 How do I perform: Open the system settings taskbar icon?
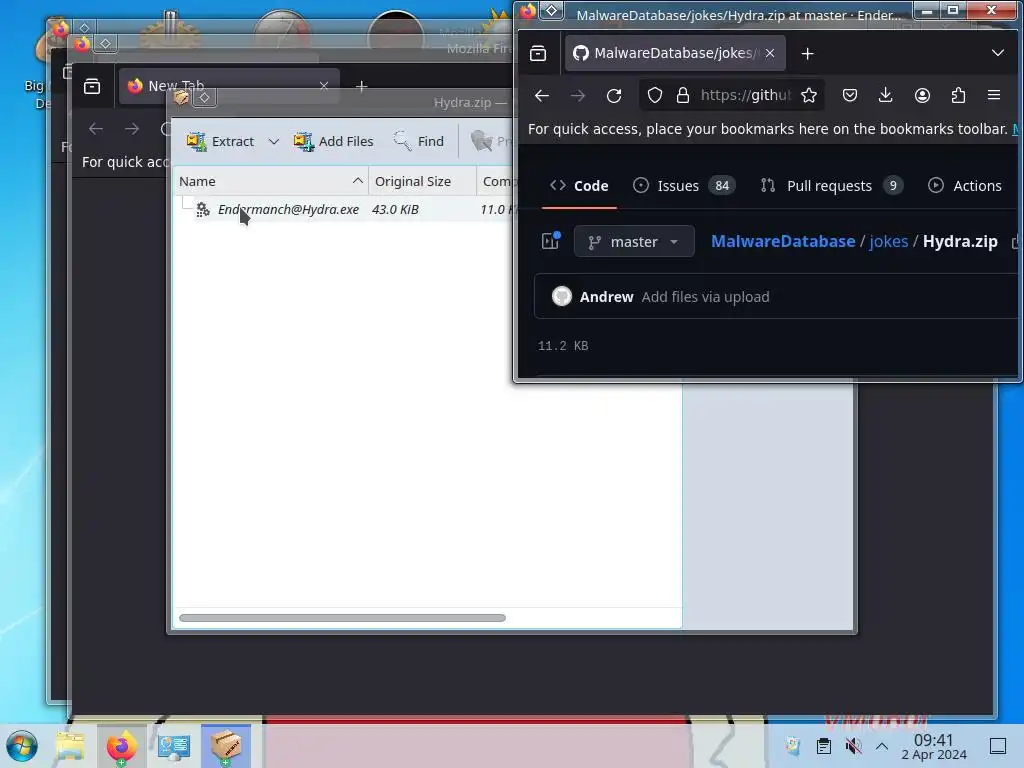coord(174,746)
